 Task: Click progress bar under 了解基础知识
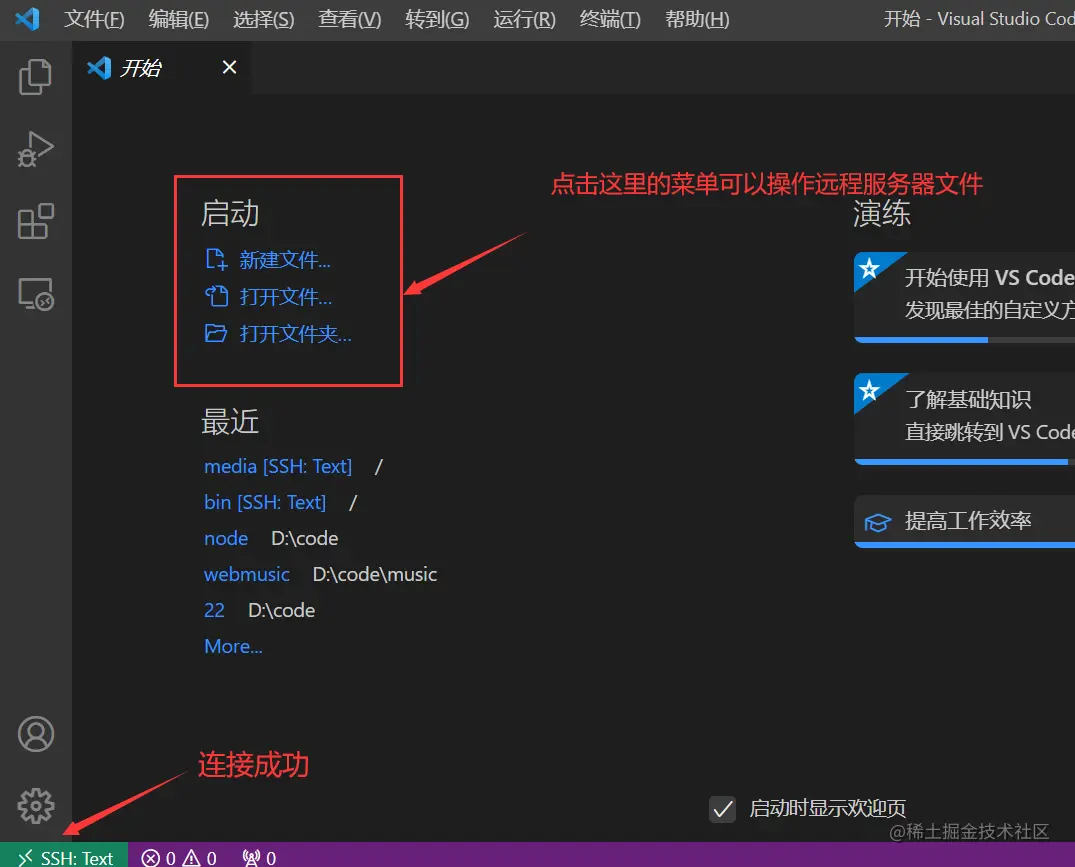(x=965, y=462)
